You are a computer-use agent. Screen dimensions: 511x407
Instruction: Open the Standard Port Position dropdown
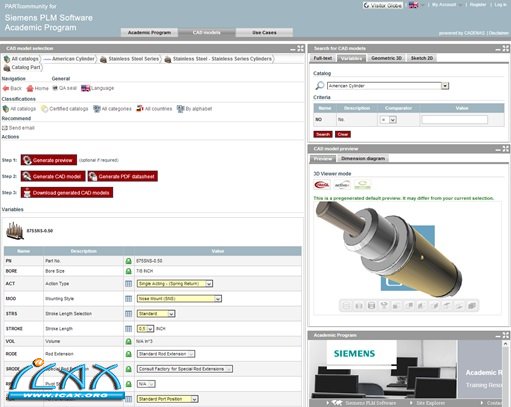[x=168, y=399]
